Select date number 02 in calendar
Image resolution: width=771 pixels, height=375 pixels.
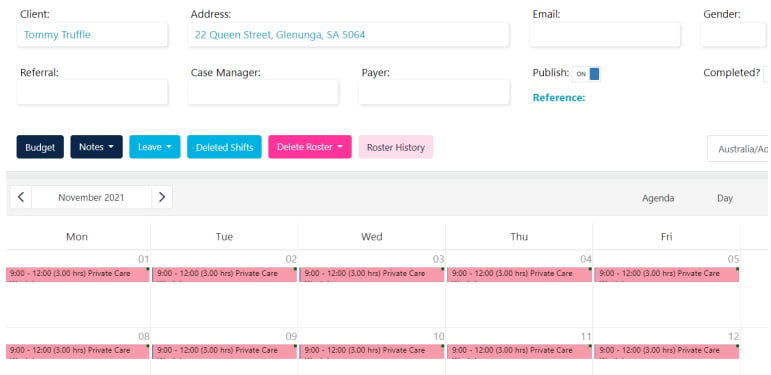291,259
